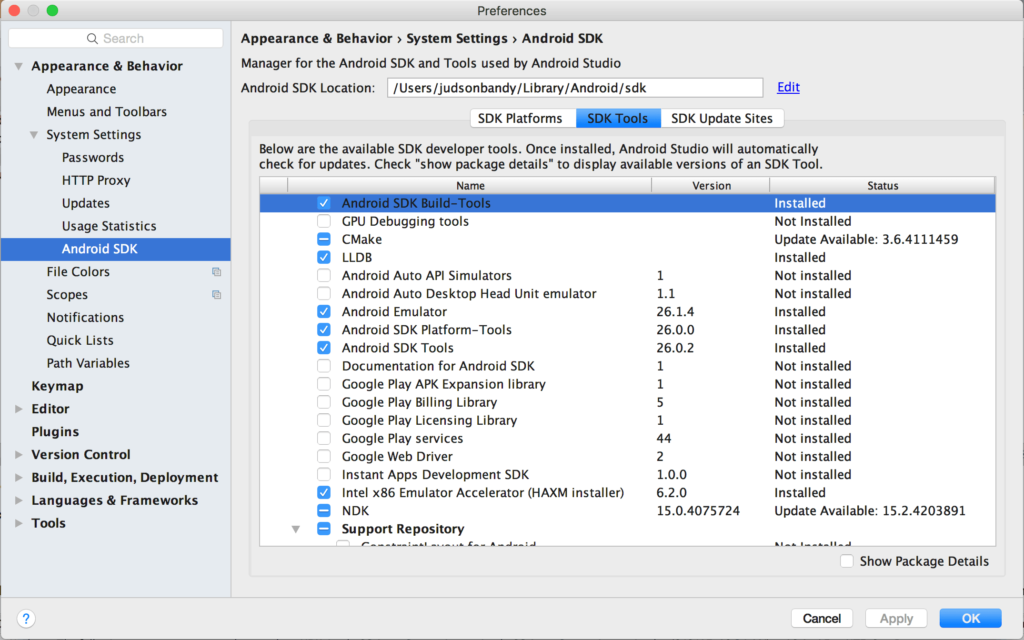Select the Plugins settings page
The width and height of the screenshot is (1024, 640).
click(x=56, y=432)
